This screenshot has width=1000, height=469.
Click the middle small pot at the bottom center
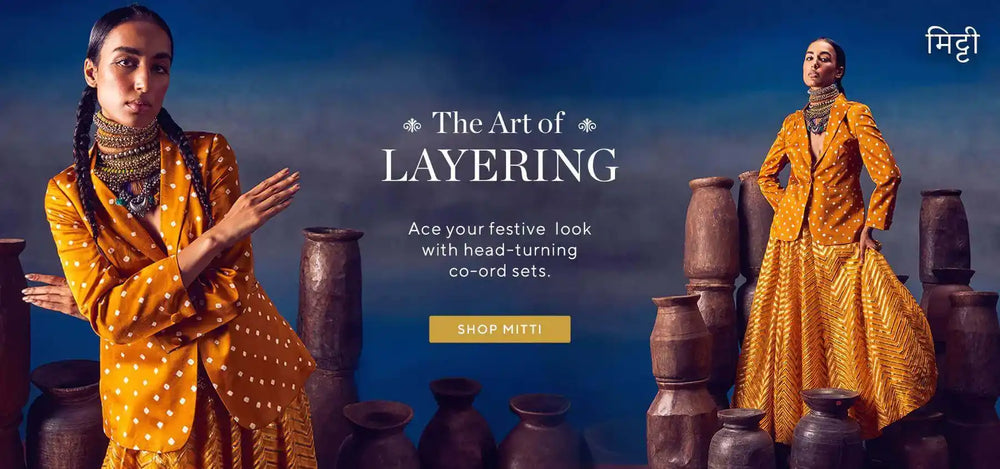pyautogui.click(x=457, y=424)
